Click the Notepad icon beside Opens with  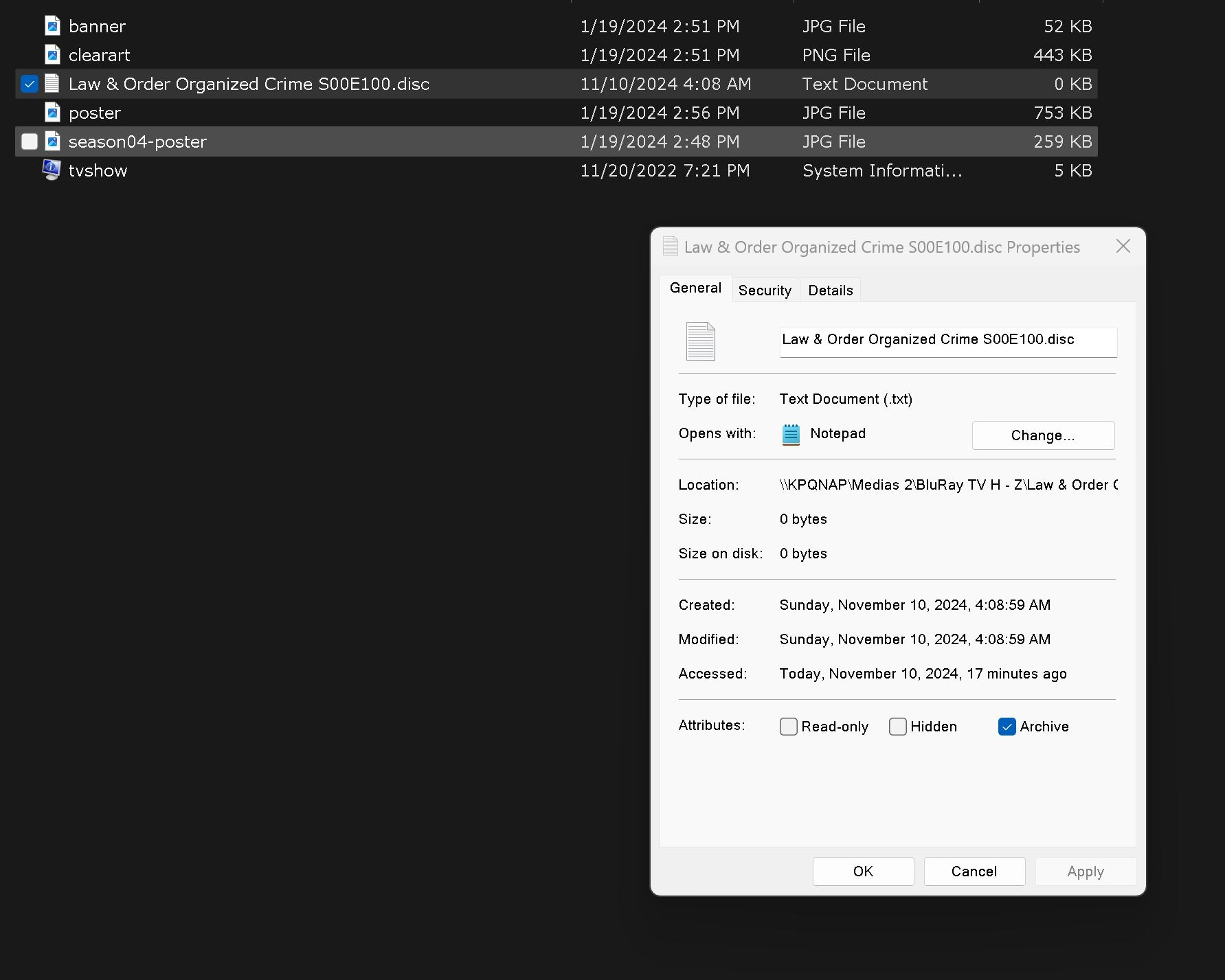coord(791,434)
